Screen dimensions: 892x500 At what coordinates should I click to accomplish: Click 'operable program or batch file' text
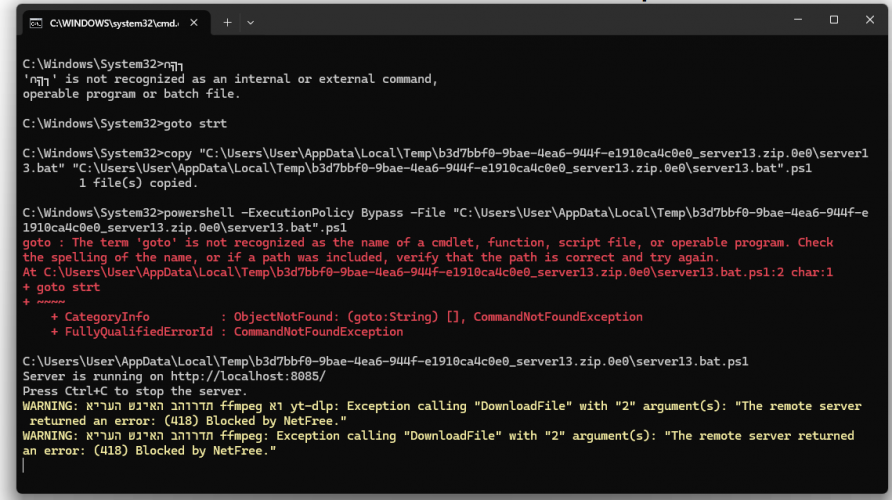coord(131,94)
